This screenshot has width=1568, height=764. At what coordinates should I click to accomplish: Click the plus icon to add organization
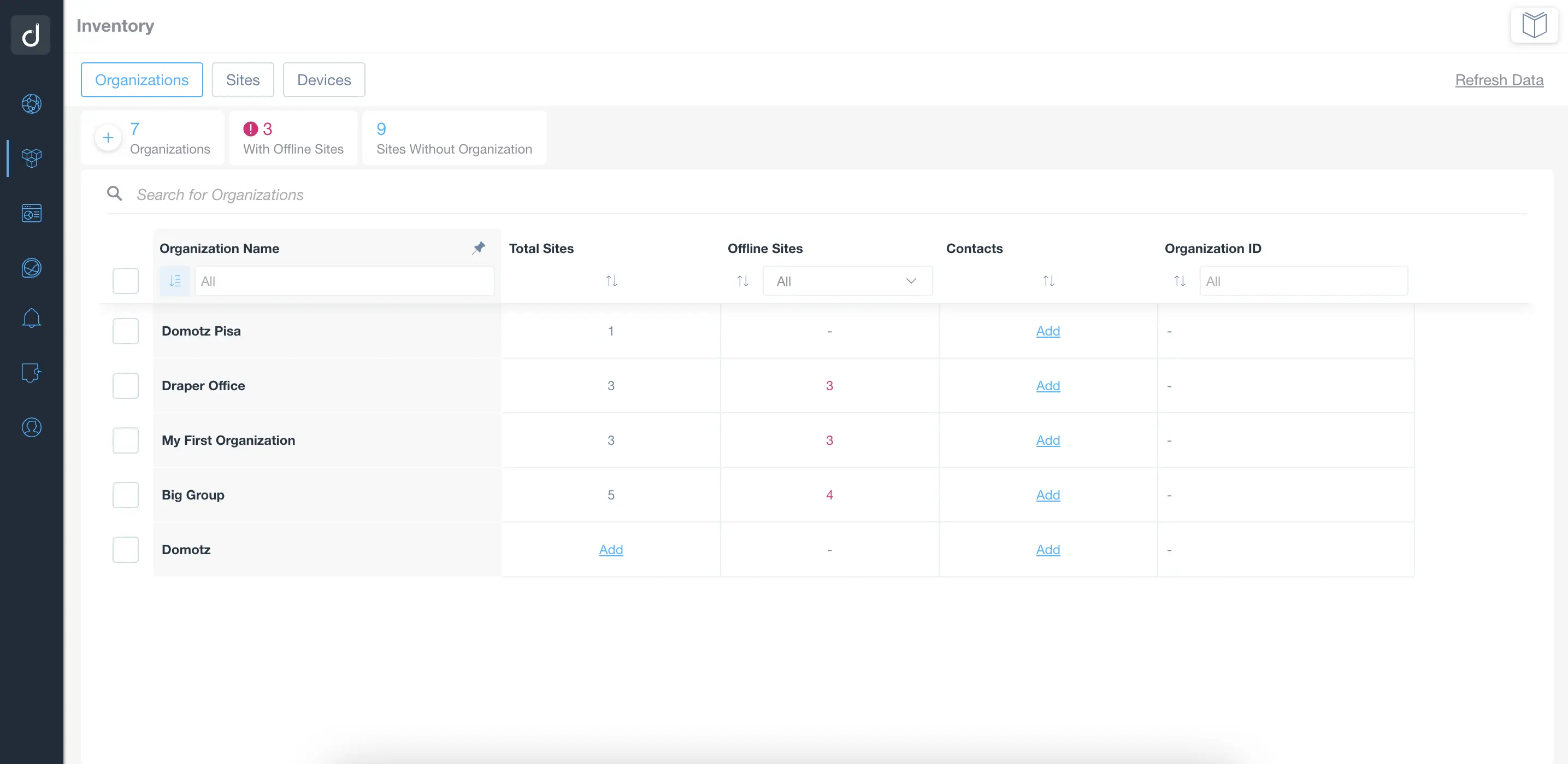click(108, 138)
